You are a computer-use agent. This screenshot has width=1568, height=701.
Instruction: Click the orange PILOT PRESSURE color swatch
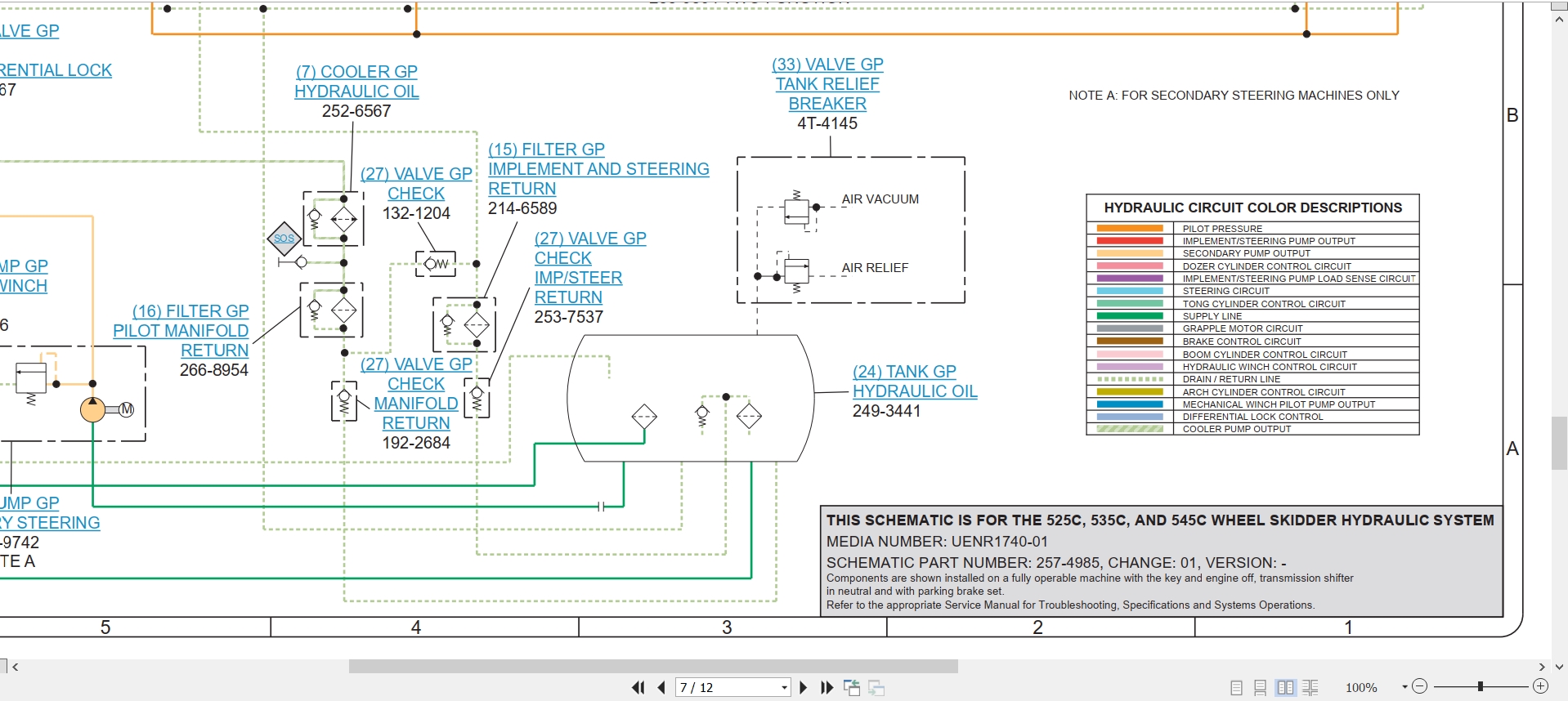tap(1129, 229)
